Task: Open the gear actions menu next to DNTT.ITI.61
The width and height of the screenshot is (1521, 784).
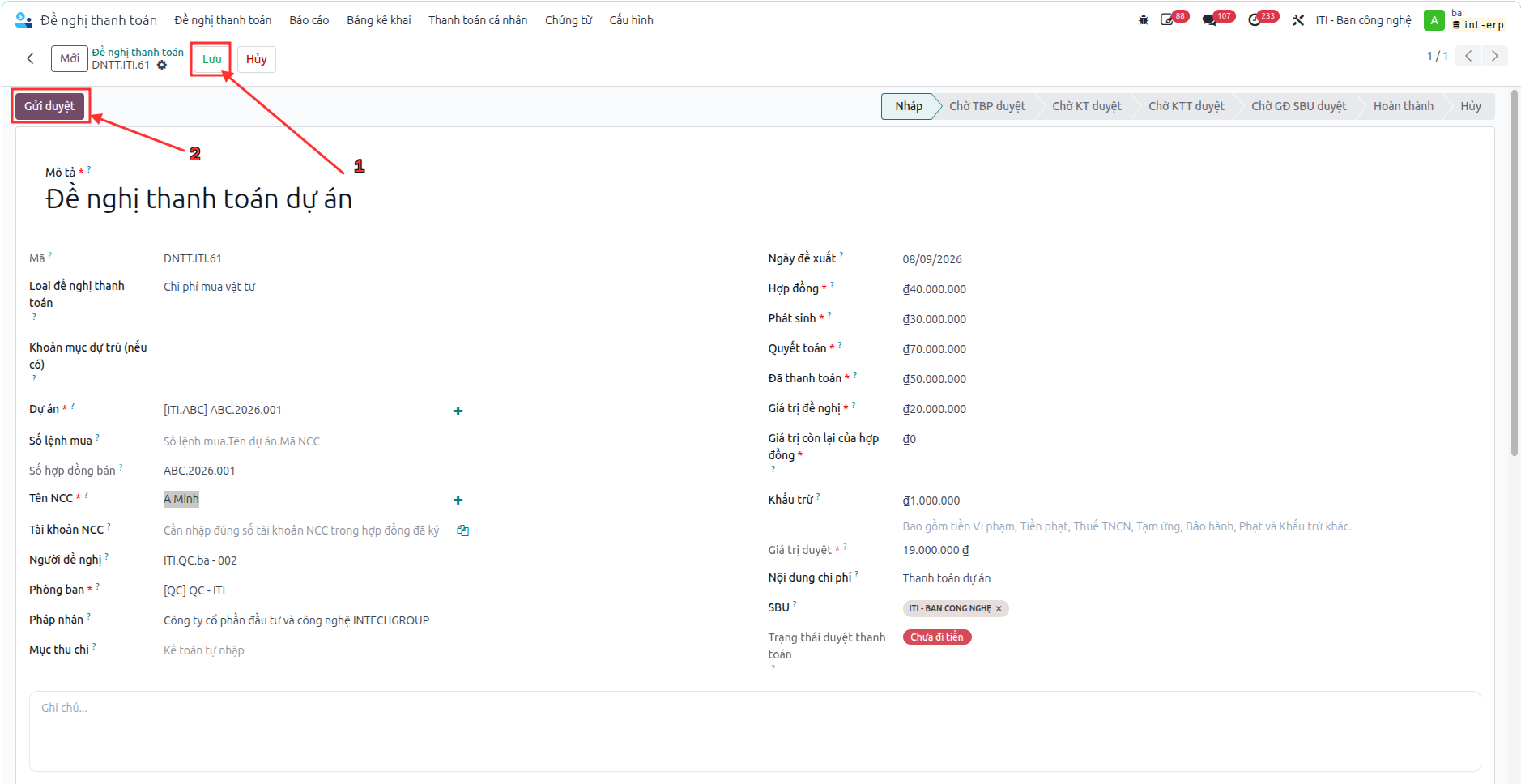Action: (x=162, y=65)
